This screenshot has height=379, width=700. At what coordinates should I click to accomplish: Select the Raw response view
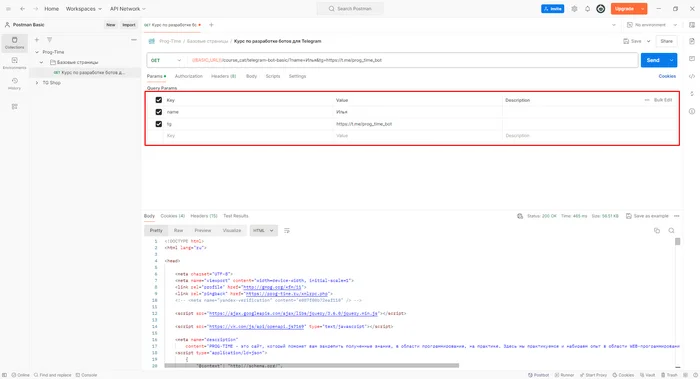[179, 231]
